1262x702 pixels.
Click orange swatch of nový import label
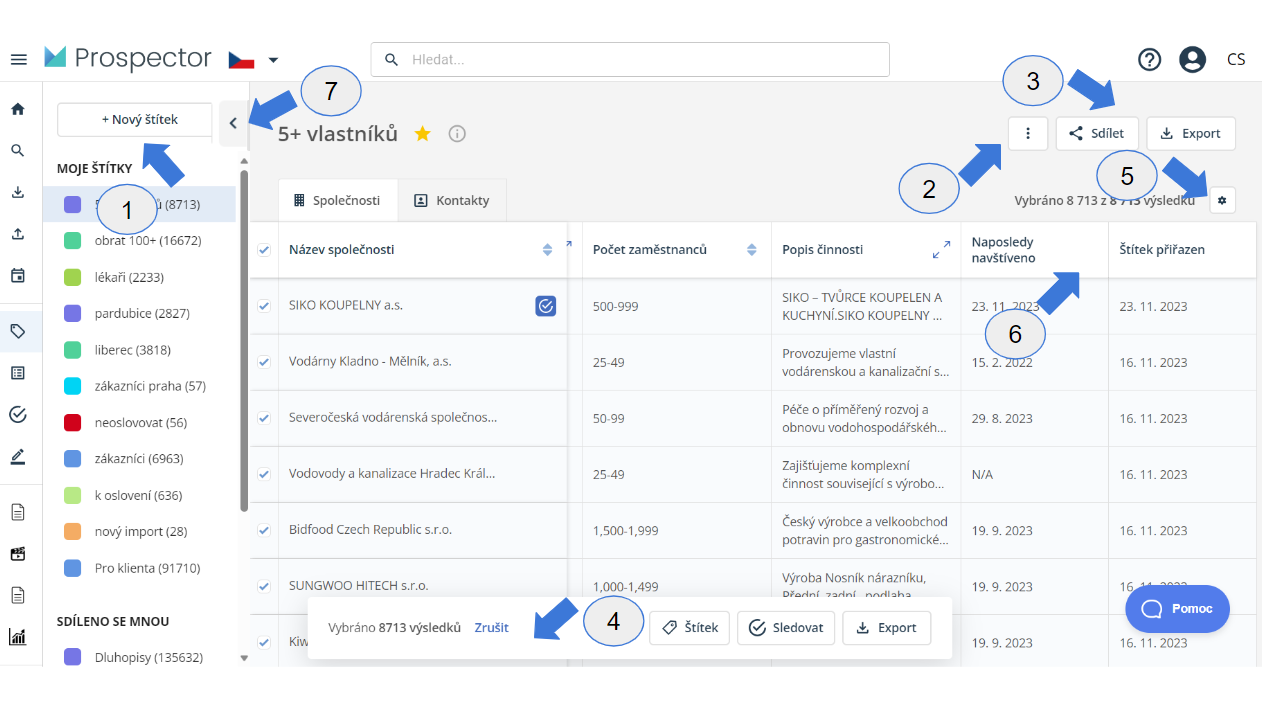point(72,531)
